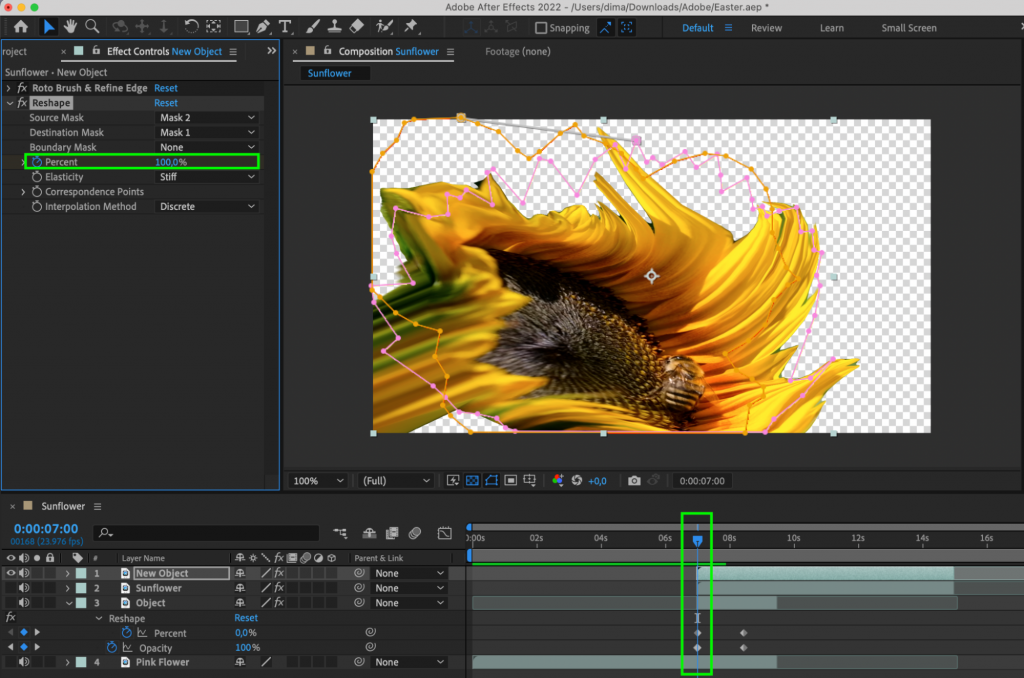Select the Zoom tool
The image size is (1024, 678).
coord(92,26)
